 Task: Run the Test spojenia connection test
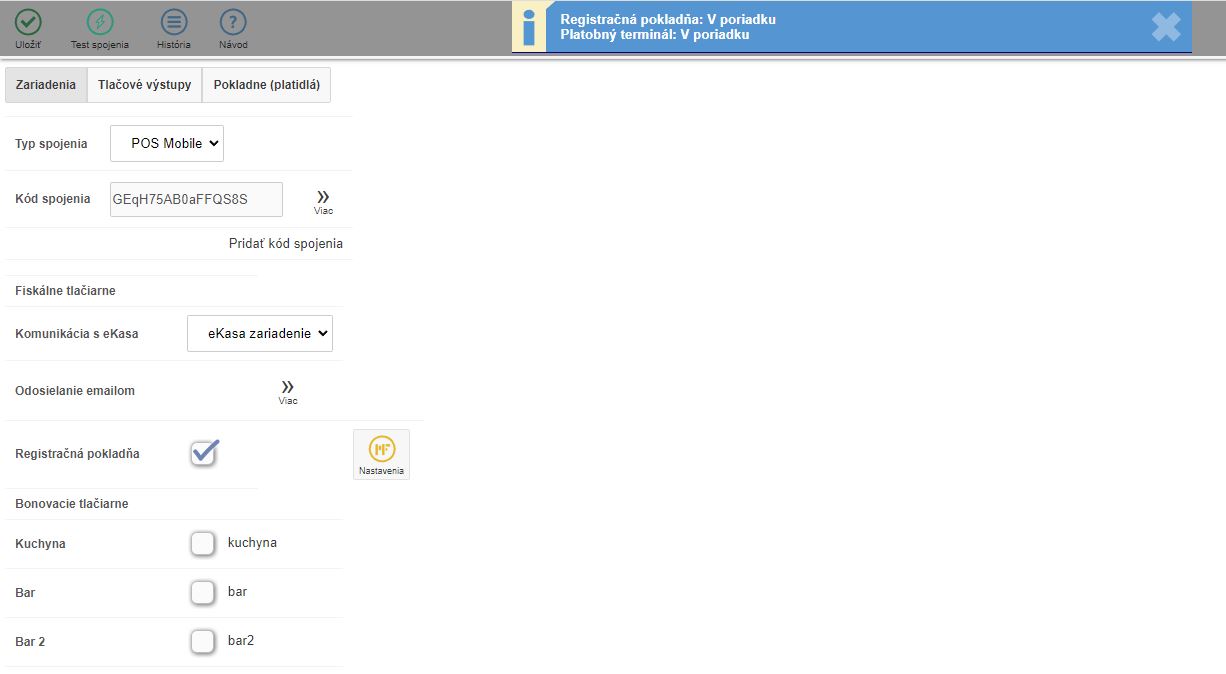pos(100,24)
